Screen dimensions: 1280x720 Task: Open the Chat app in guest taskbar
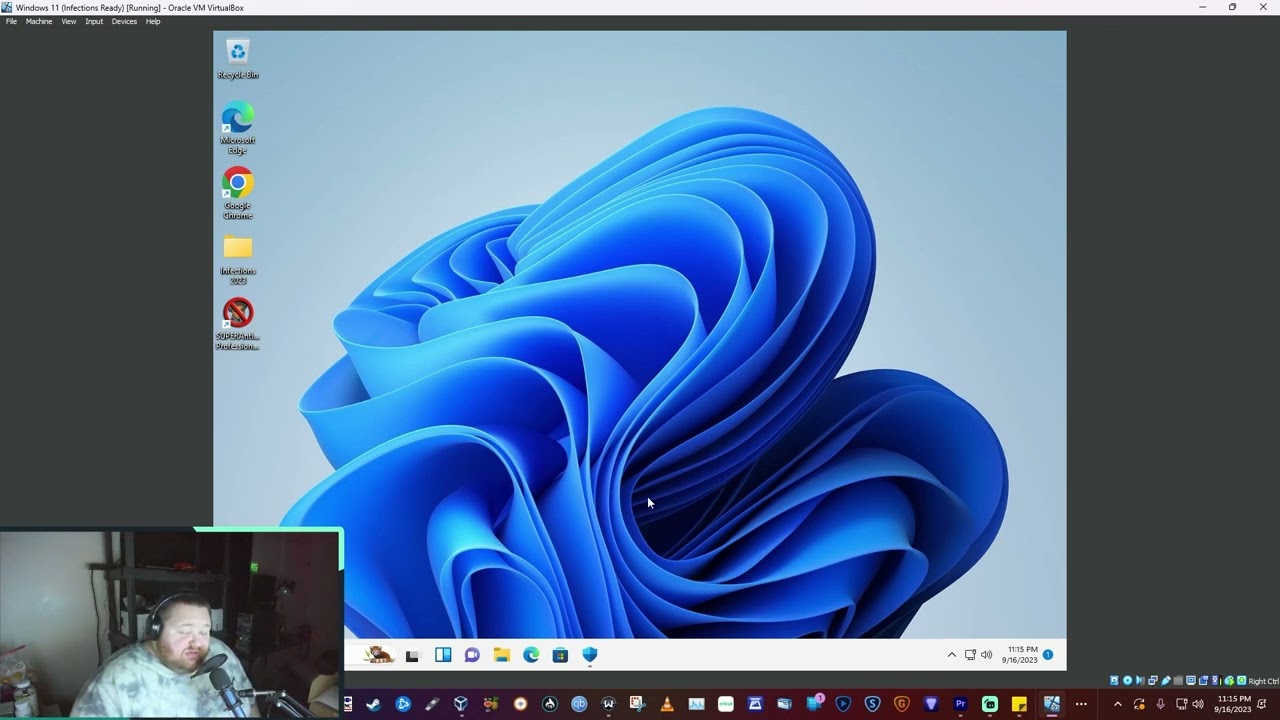coord(472,655)
